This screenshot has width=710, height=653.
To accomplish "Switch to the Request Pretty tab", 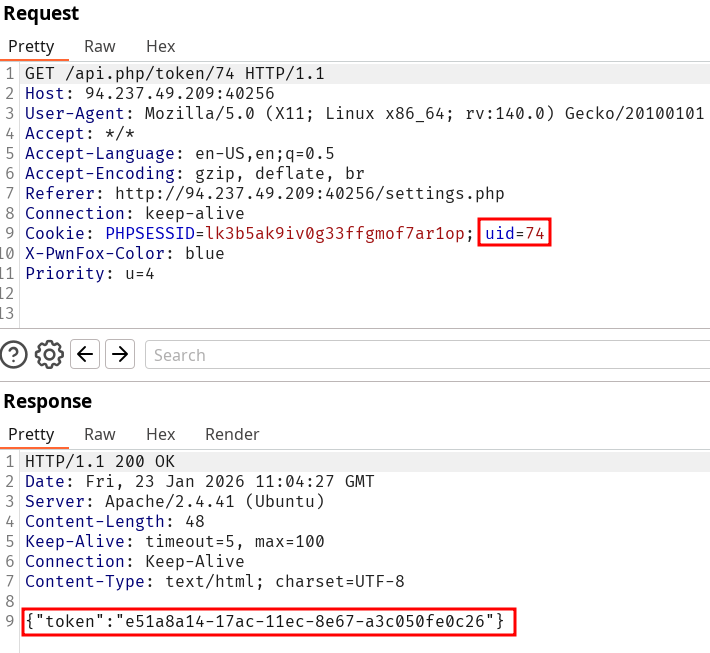I will (31, 46).
